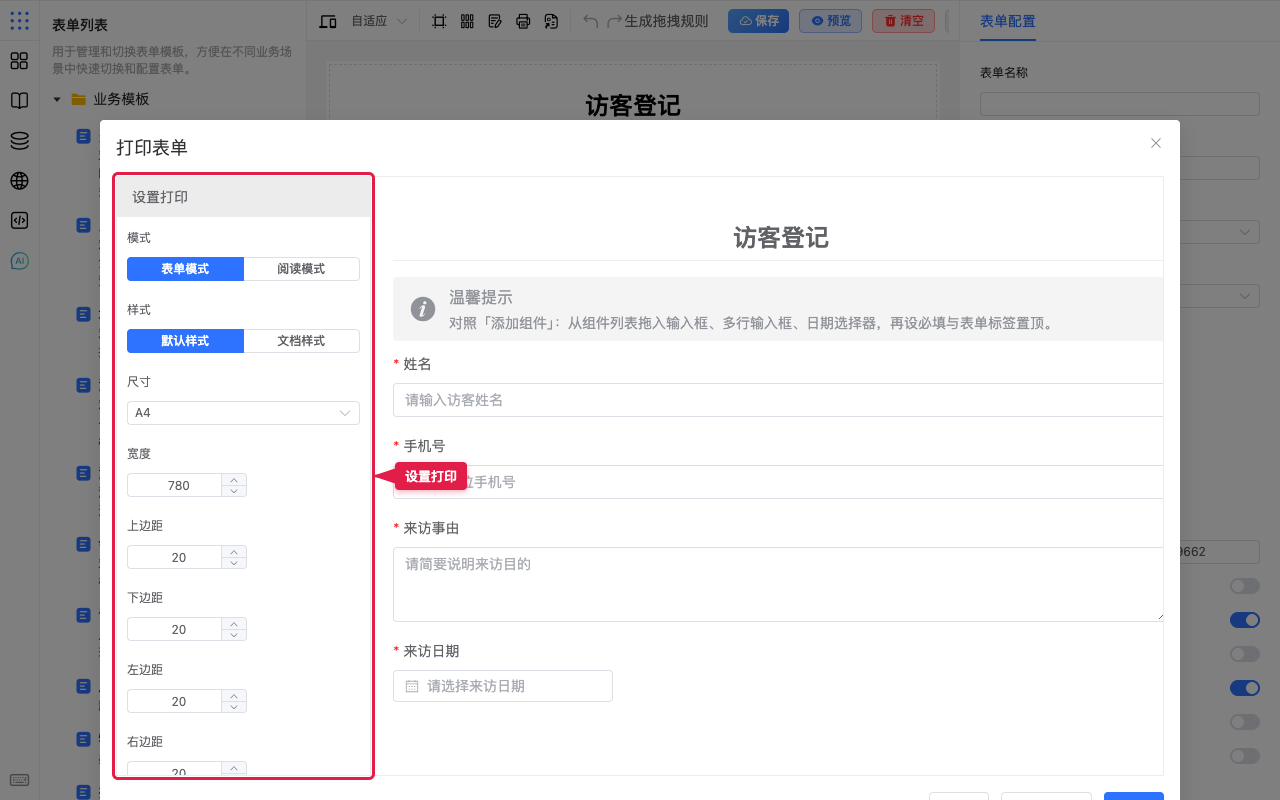Open the book icon in left sidebar
This screenshot has height=800, width=1280.
(x=19, y=101)
